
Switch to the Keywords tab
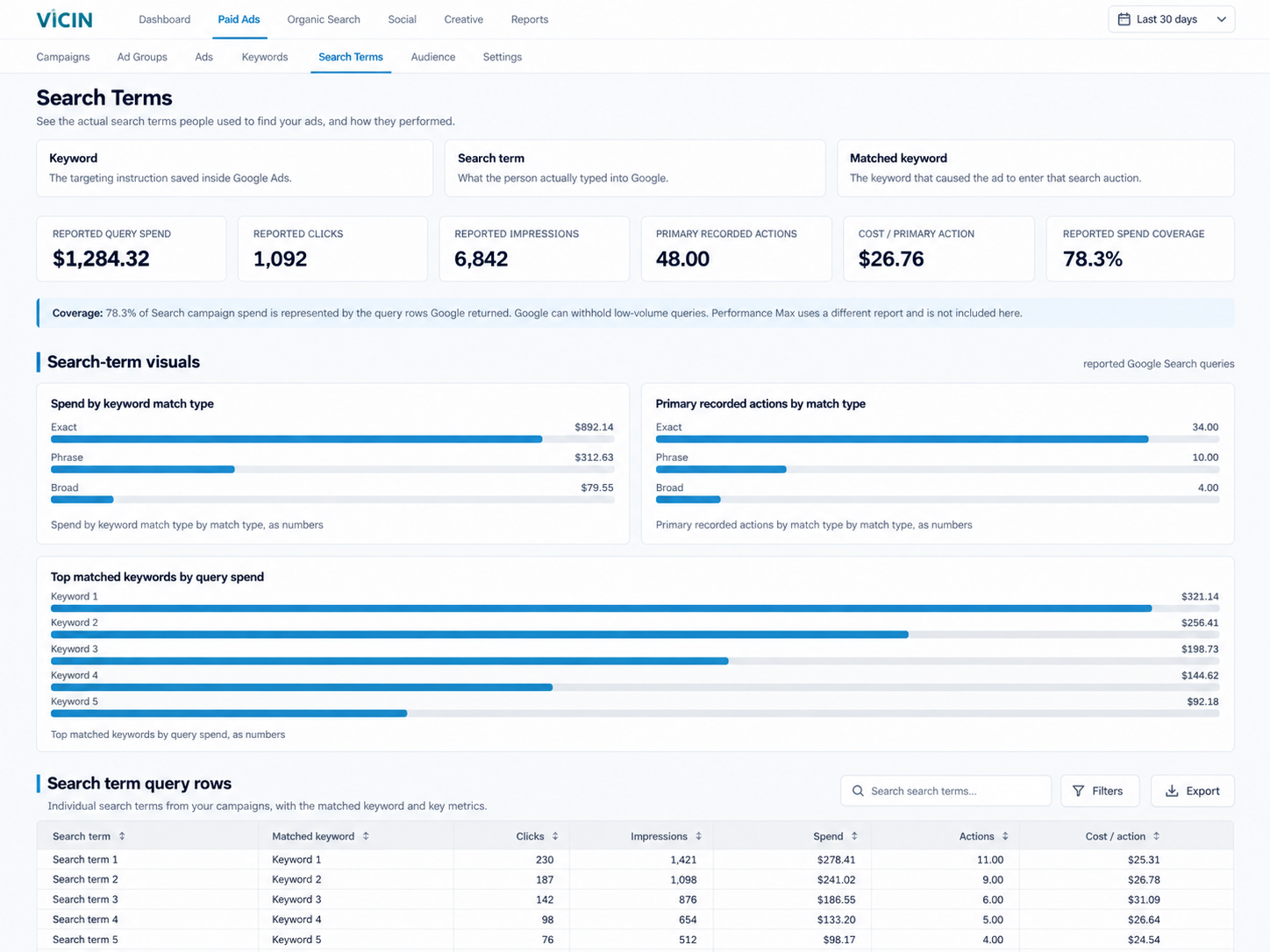click(x=265, y=57)
